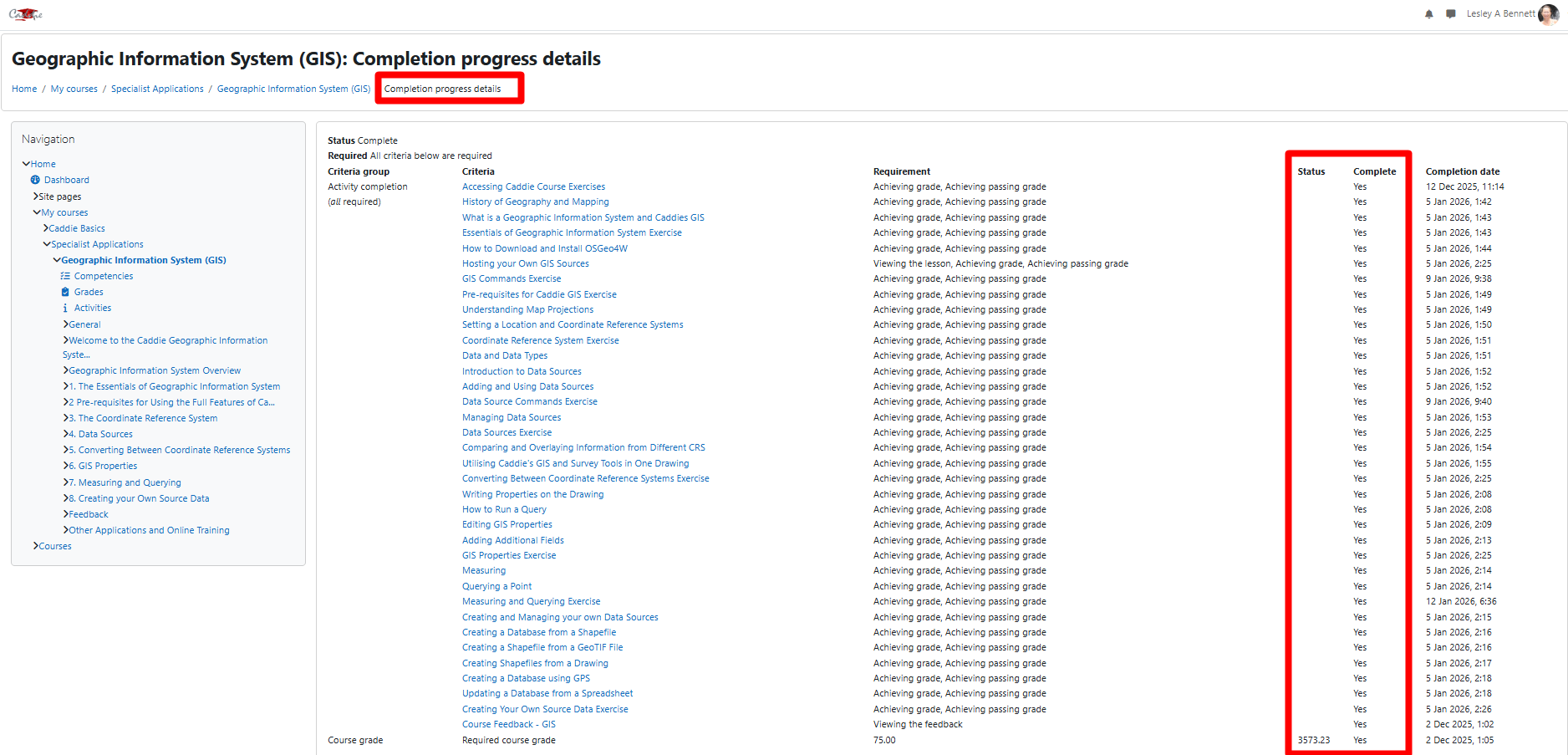Viewport: 1568px width, 755px height.
Task: Click the Activities info icon
Action: (x=65, y=308)
